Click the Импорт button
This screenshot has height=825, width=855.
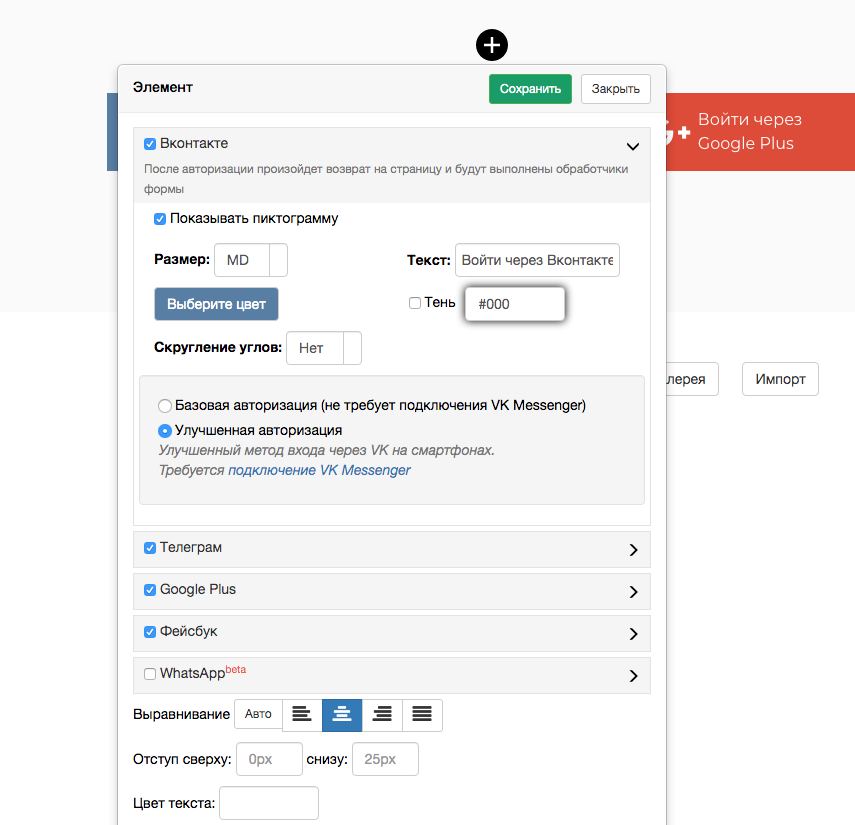pos(780,379)
